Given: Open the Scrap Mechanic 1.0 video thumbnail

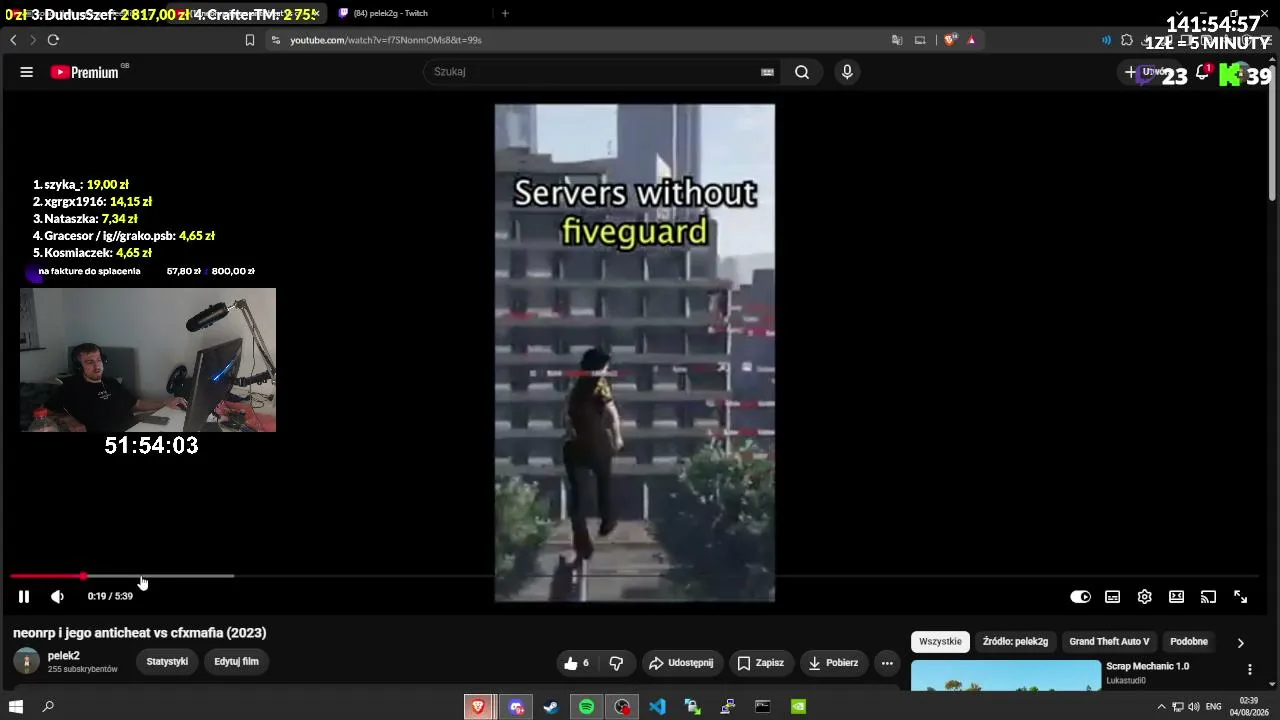Looking at the screenshot, I should point(1006,675).
